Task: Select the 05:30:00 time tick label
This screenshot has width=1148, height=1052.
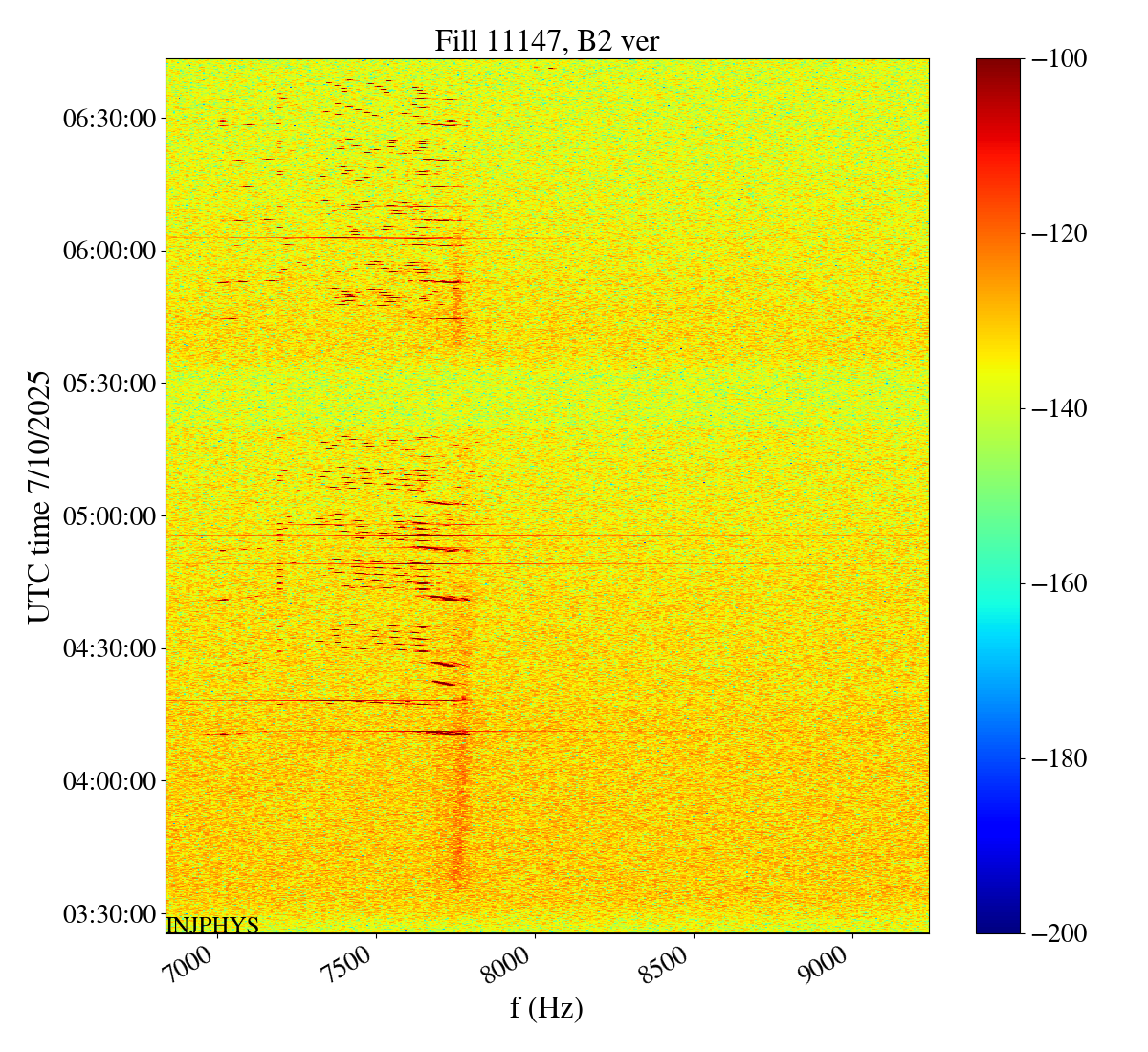Action: point(109,384)
